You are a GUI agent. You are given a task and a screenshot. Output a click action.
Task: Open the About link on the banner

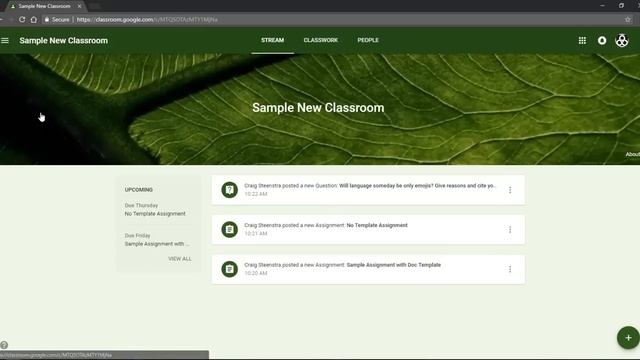click(x=633, y=154)
